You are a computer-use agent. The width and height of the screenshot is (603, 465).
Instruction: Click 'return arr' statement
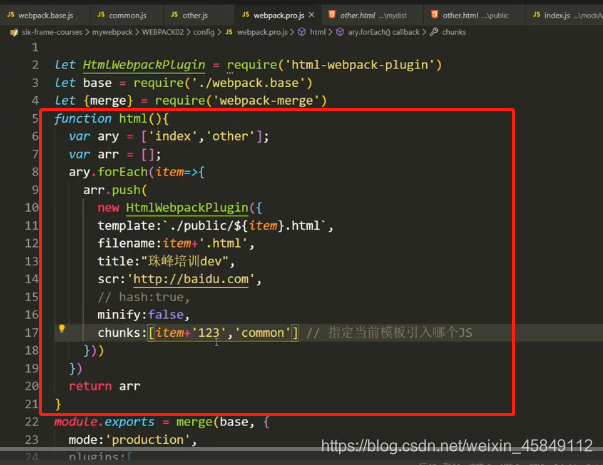(x=104, y=386)
